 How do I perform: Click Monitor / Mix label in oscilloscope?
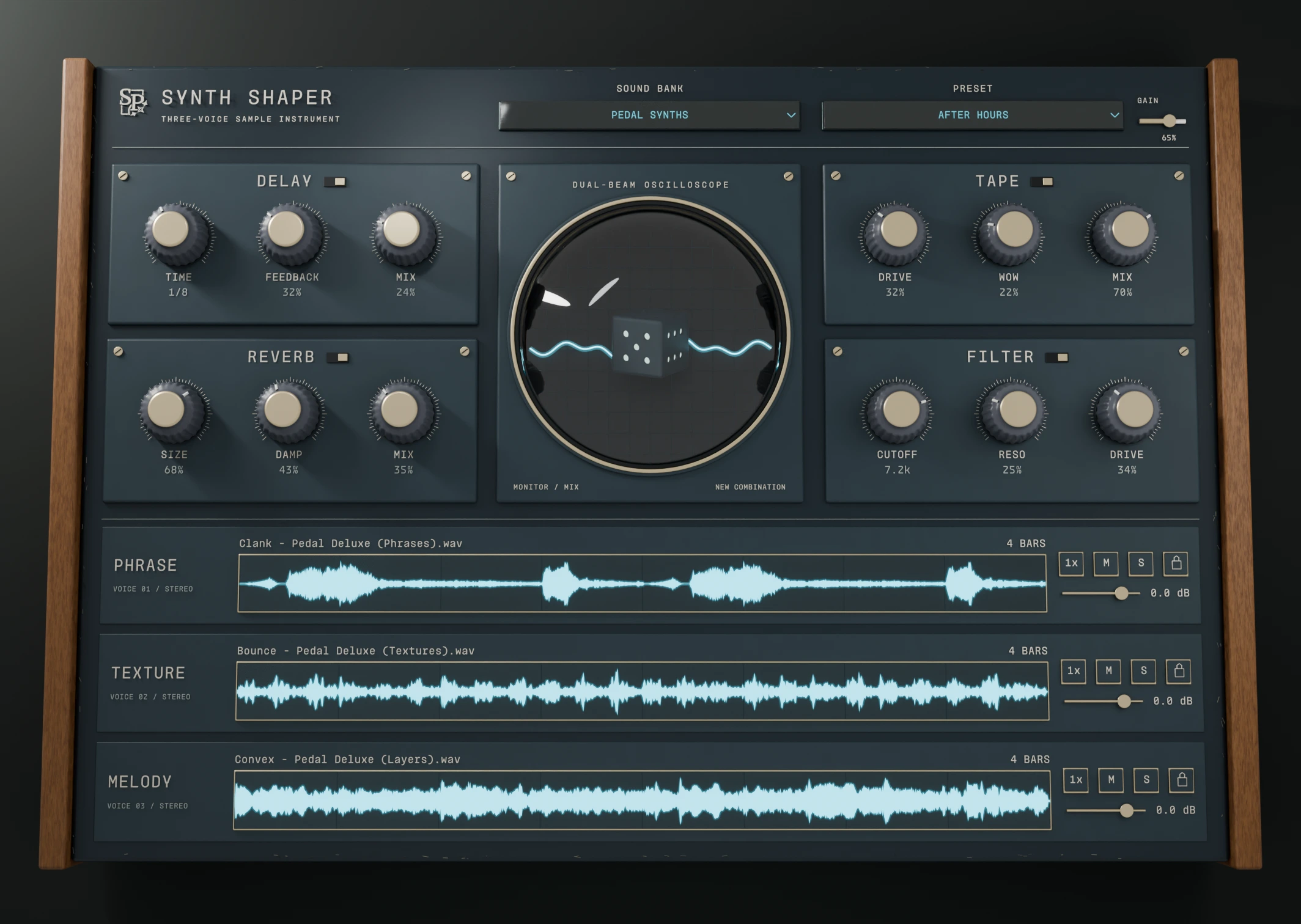[546, 487]
